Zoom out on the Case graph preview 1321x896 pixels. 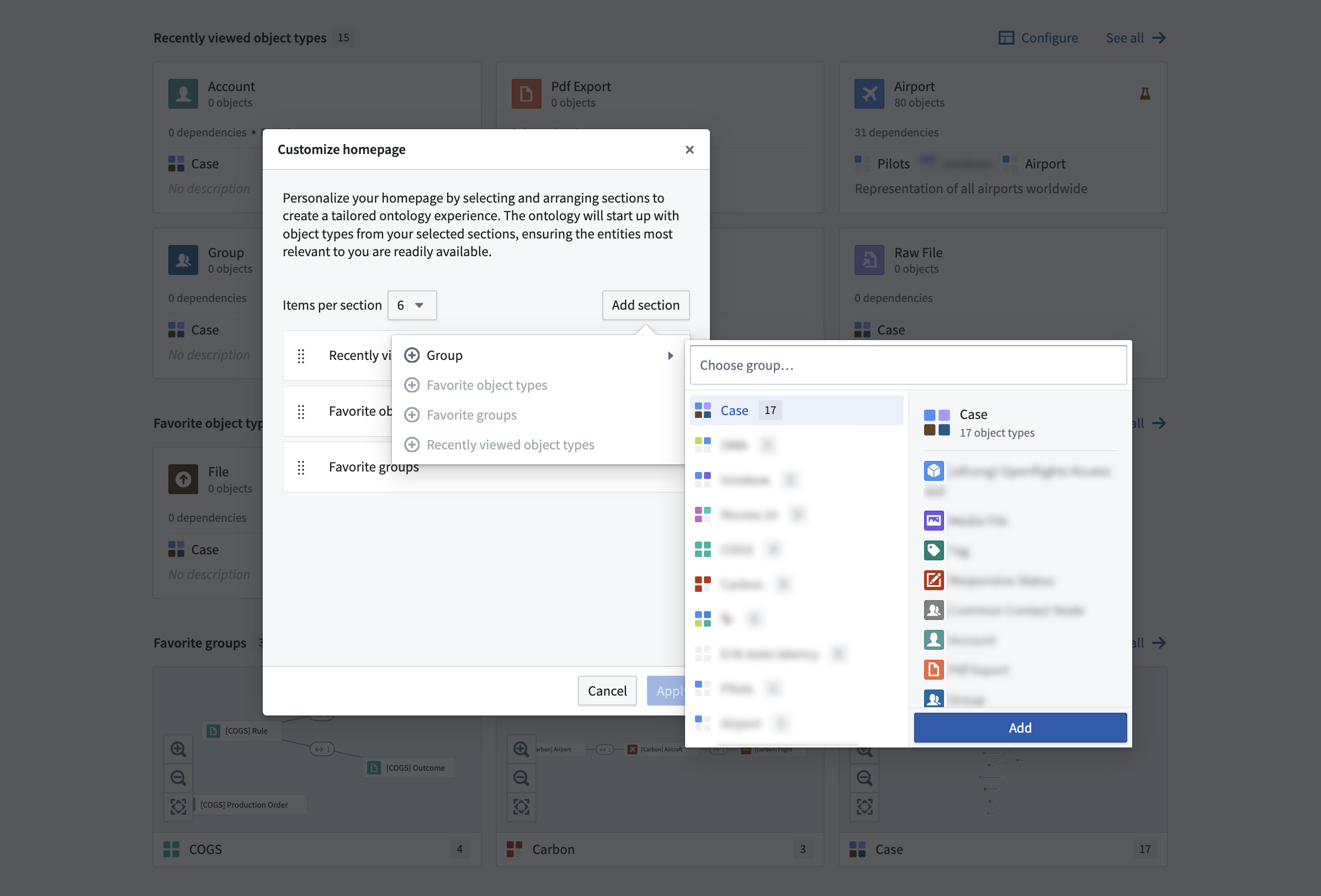pos(864,778)
